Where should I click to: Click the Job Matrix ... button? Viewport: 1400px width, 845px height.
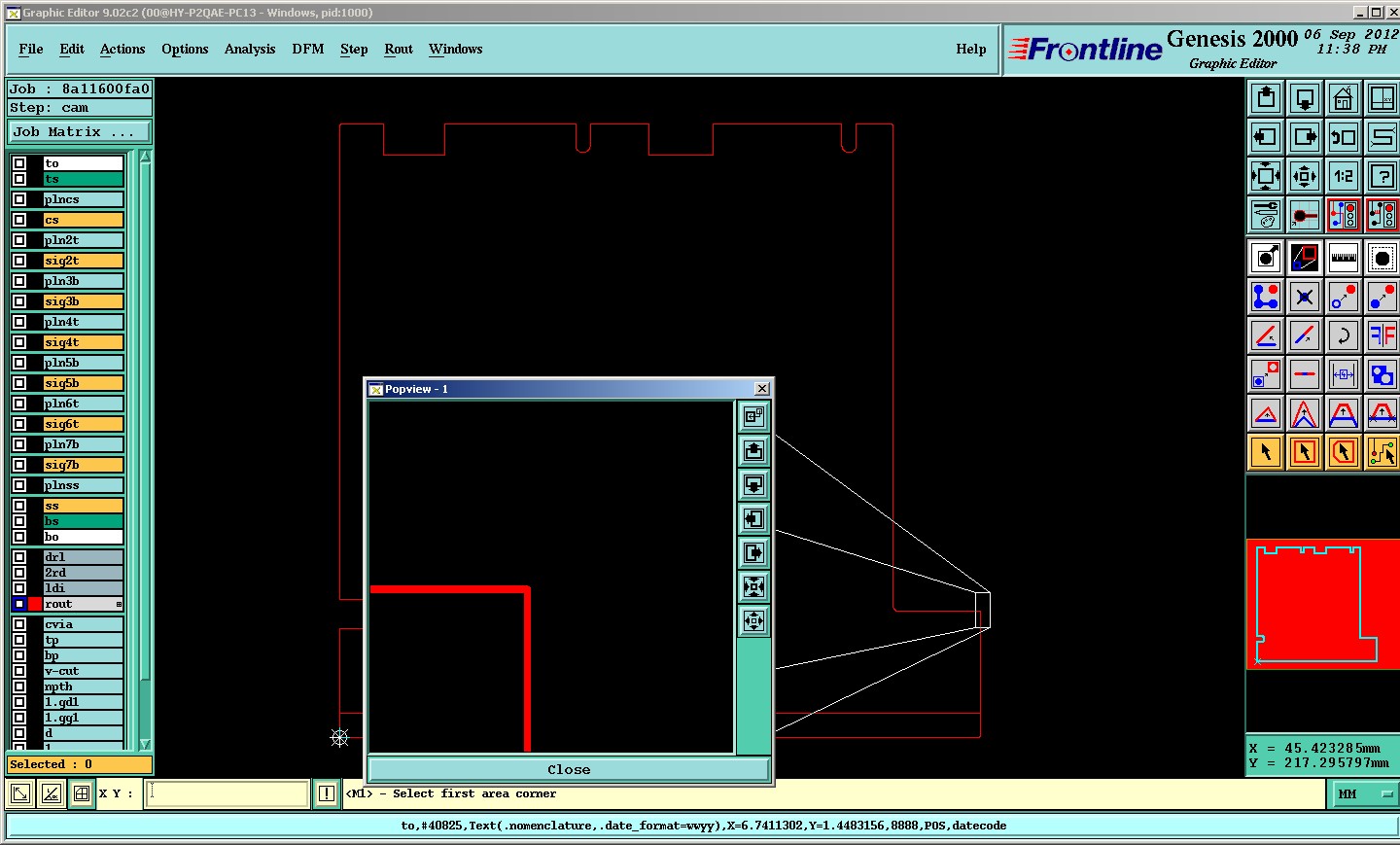(80, 132)
